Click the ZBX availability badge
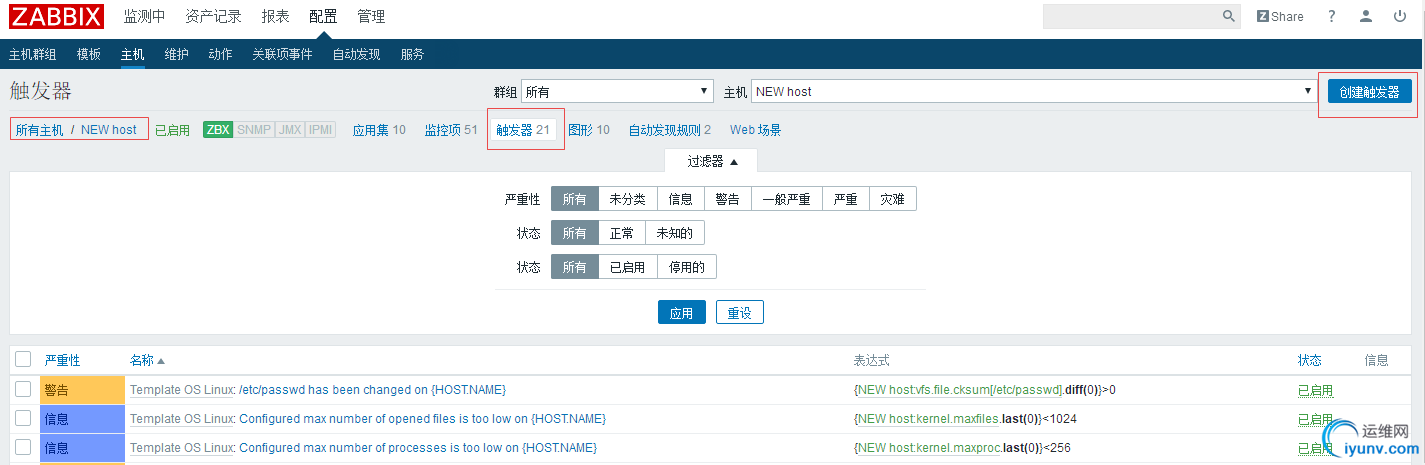The height and width of the screenshot is (465, 1425). click(218, 130)
